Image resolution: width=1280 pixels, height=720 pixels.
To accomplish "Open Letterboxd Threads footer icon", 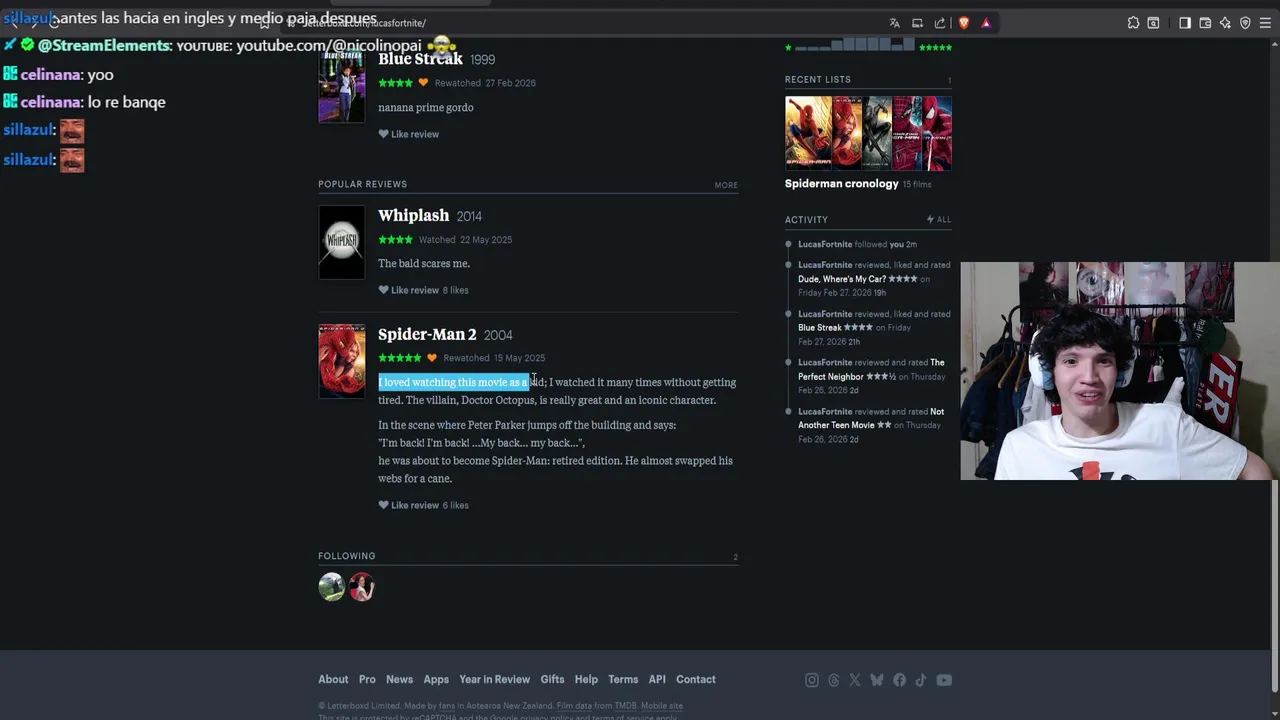I will [x=834, y=680].
